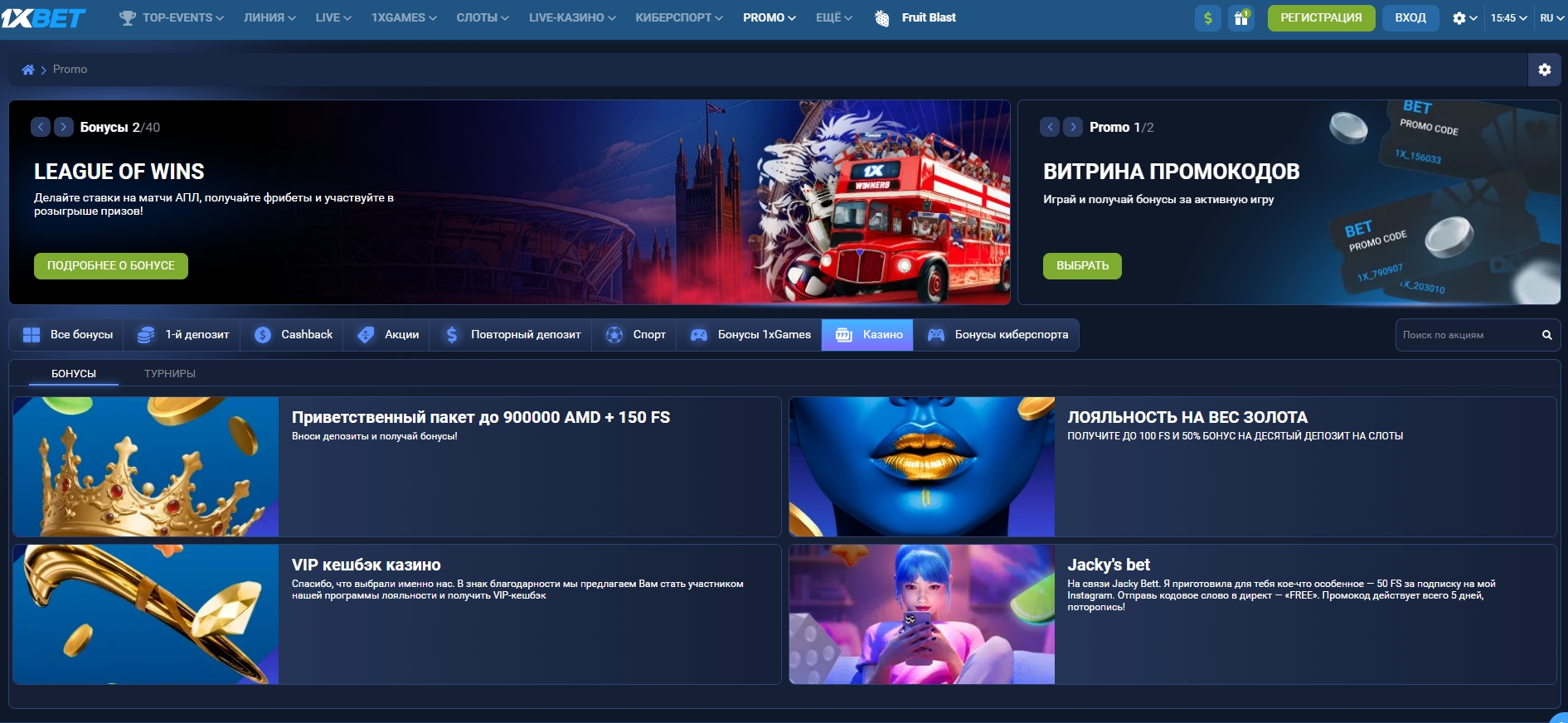Click the home icon in breadcrumb
This screenshot has width=1568, height=723.
point(28,70)
